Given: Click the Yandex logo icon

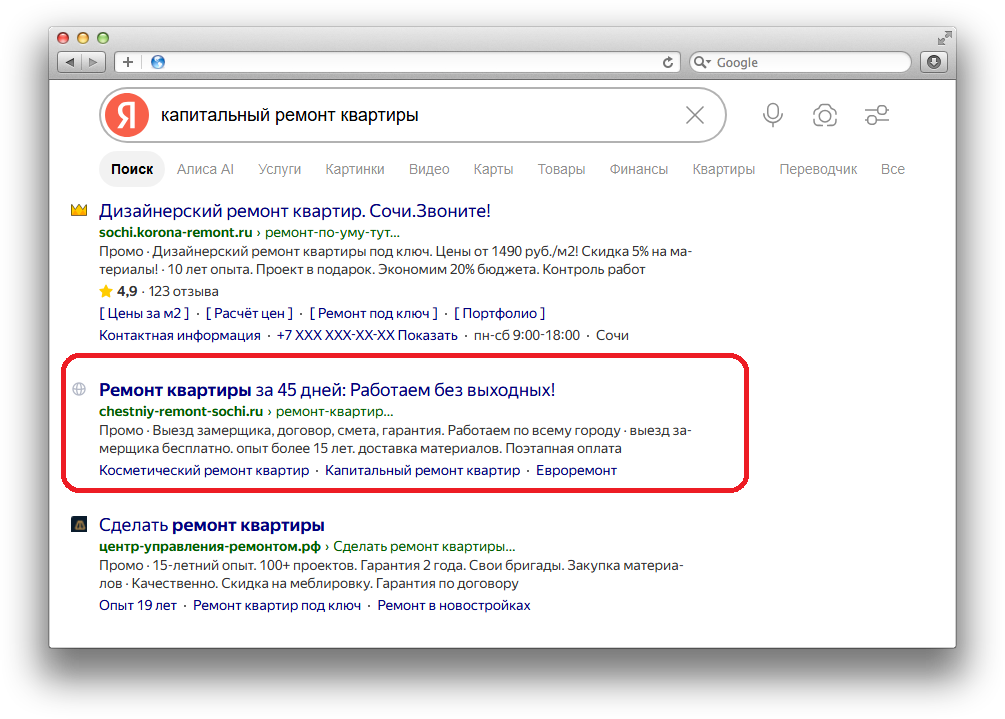Looking at the screenshot, I should tap(127, 115).
